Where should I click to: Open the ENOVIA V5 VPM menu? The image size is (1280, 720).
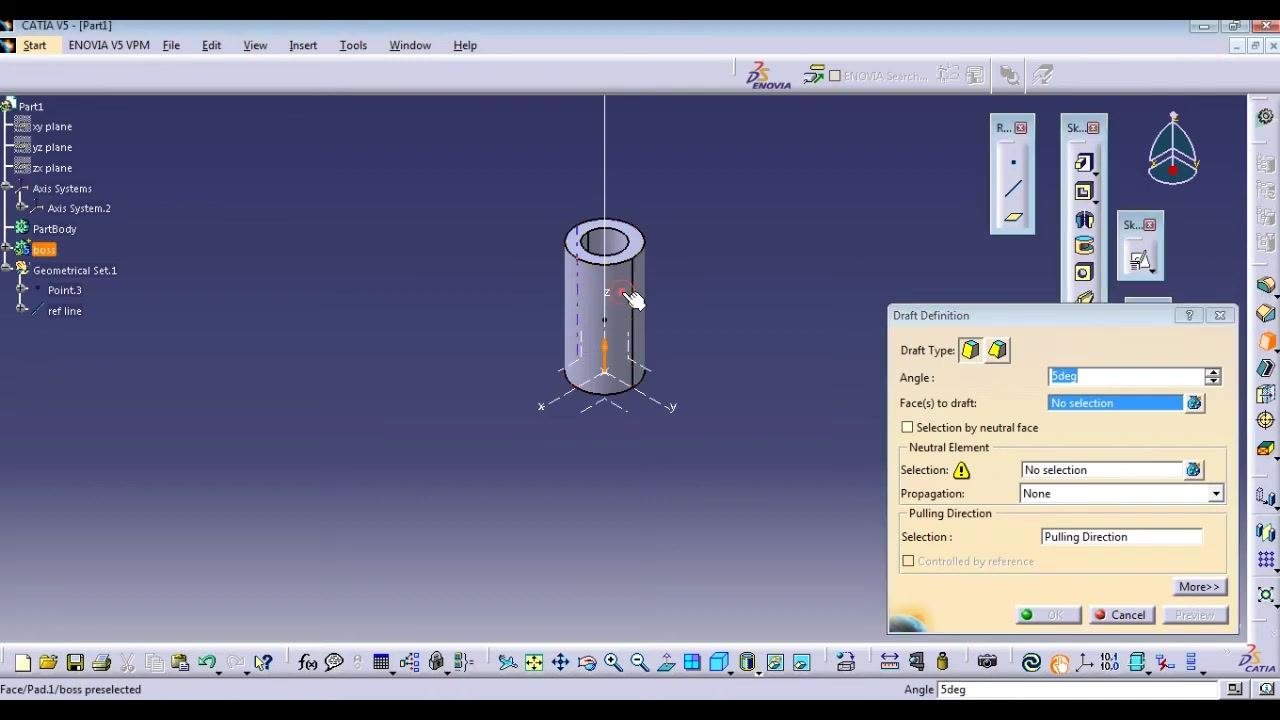point(109,45)
